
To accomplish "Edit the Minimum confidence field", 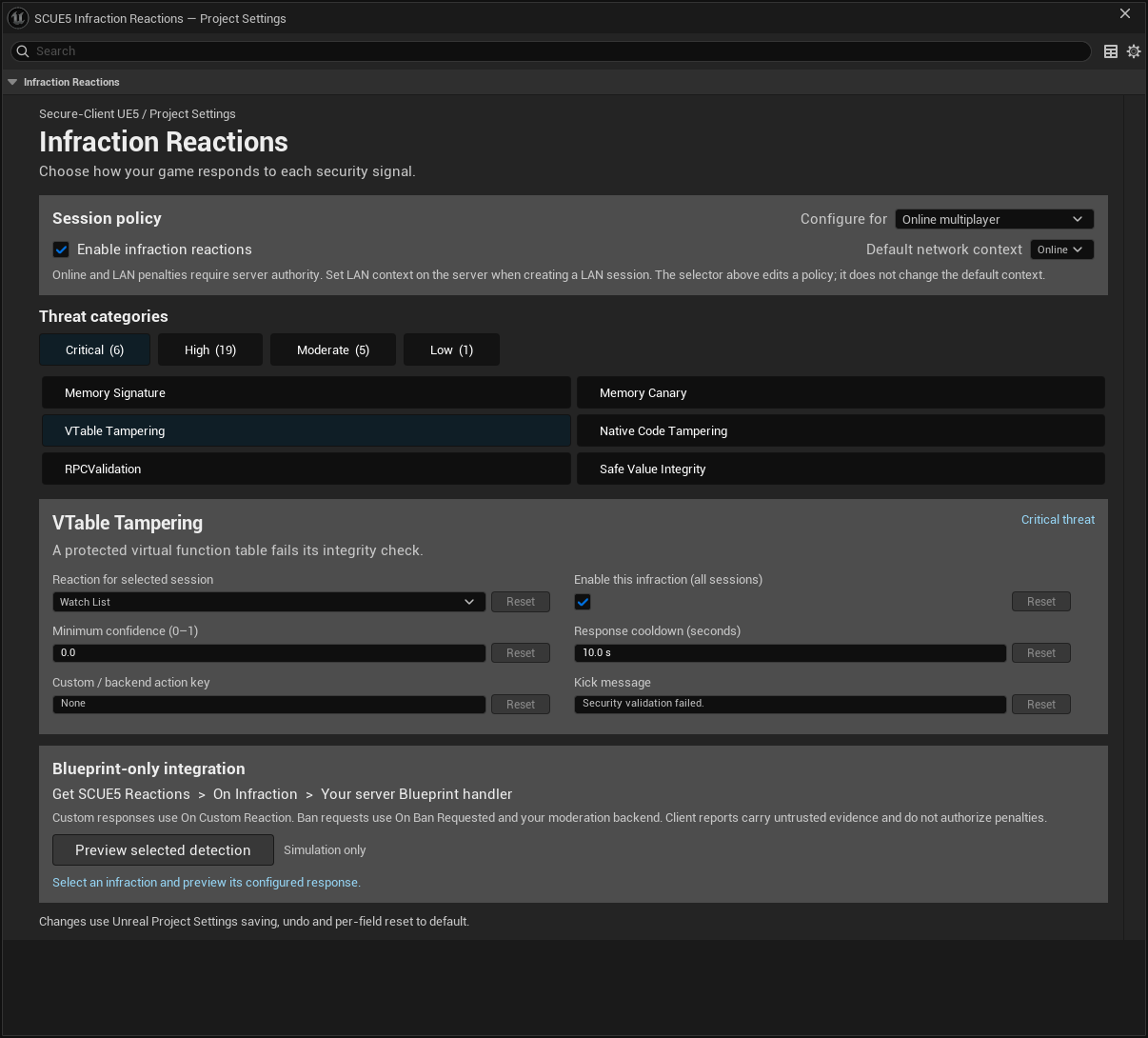I will pos(268,653).
